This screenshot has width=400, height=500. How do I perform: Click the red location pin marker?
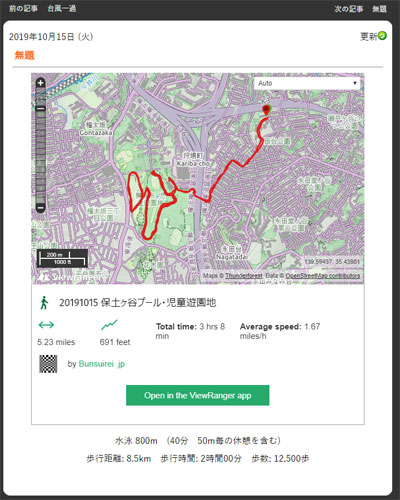266,110
